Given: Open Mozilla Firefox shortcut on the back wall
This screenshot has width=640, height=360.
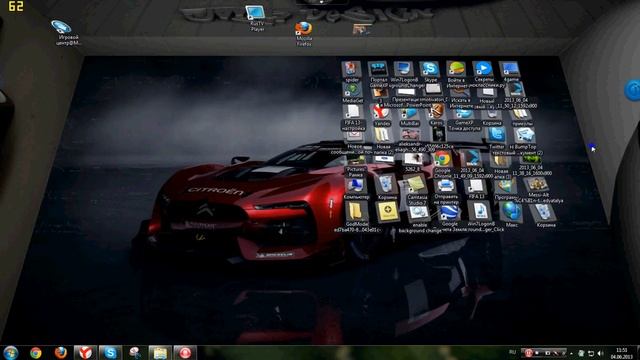Looking at the screenshot, I should [x=304, y=33].
